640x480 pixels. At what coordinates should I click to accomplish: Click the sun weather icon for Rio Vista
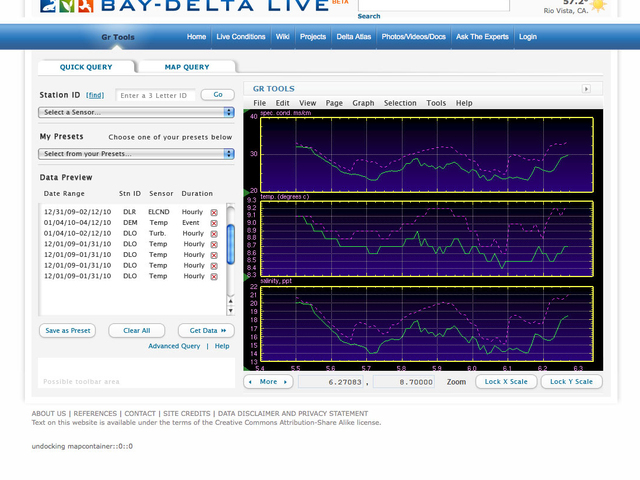click(598, 6)
